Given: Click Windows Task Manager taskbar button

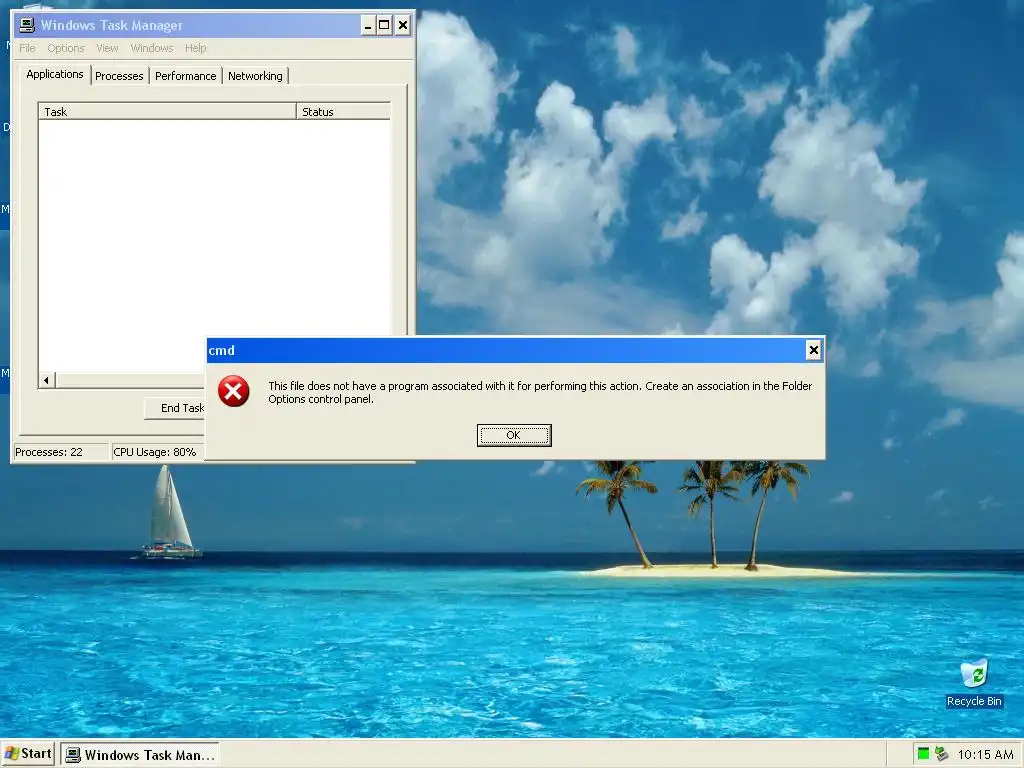Looking at the screenshot, I should click(x=140, y=755).
